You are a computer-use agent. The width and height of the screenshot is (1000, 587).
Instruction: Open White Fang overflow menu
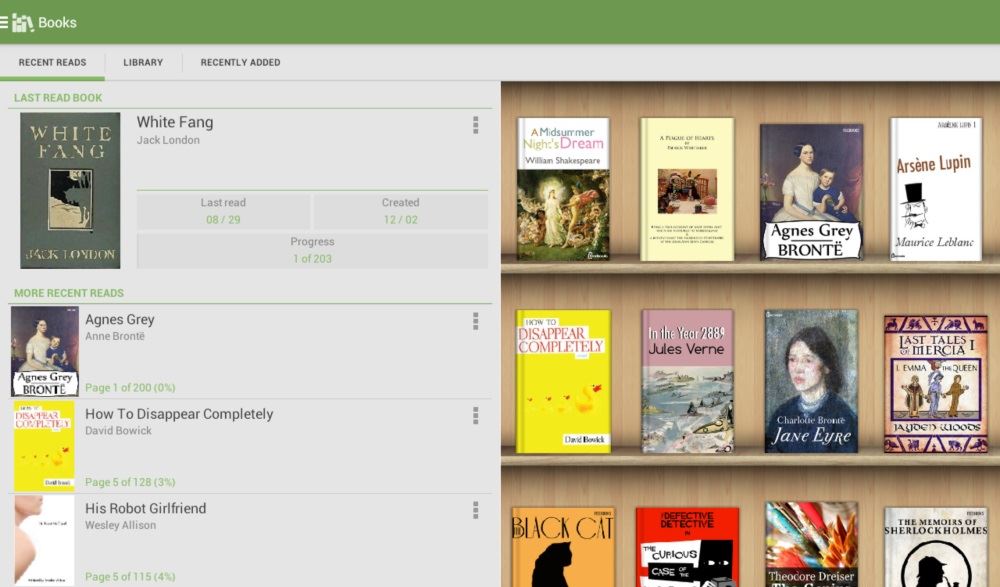pyautogui.click(x=475, y=125)
